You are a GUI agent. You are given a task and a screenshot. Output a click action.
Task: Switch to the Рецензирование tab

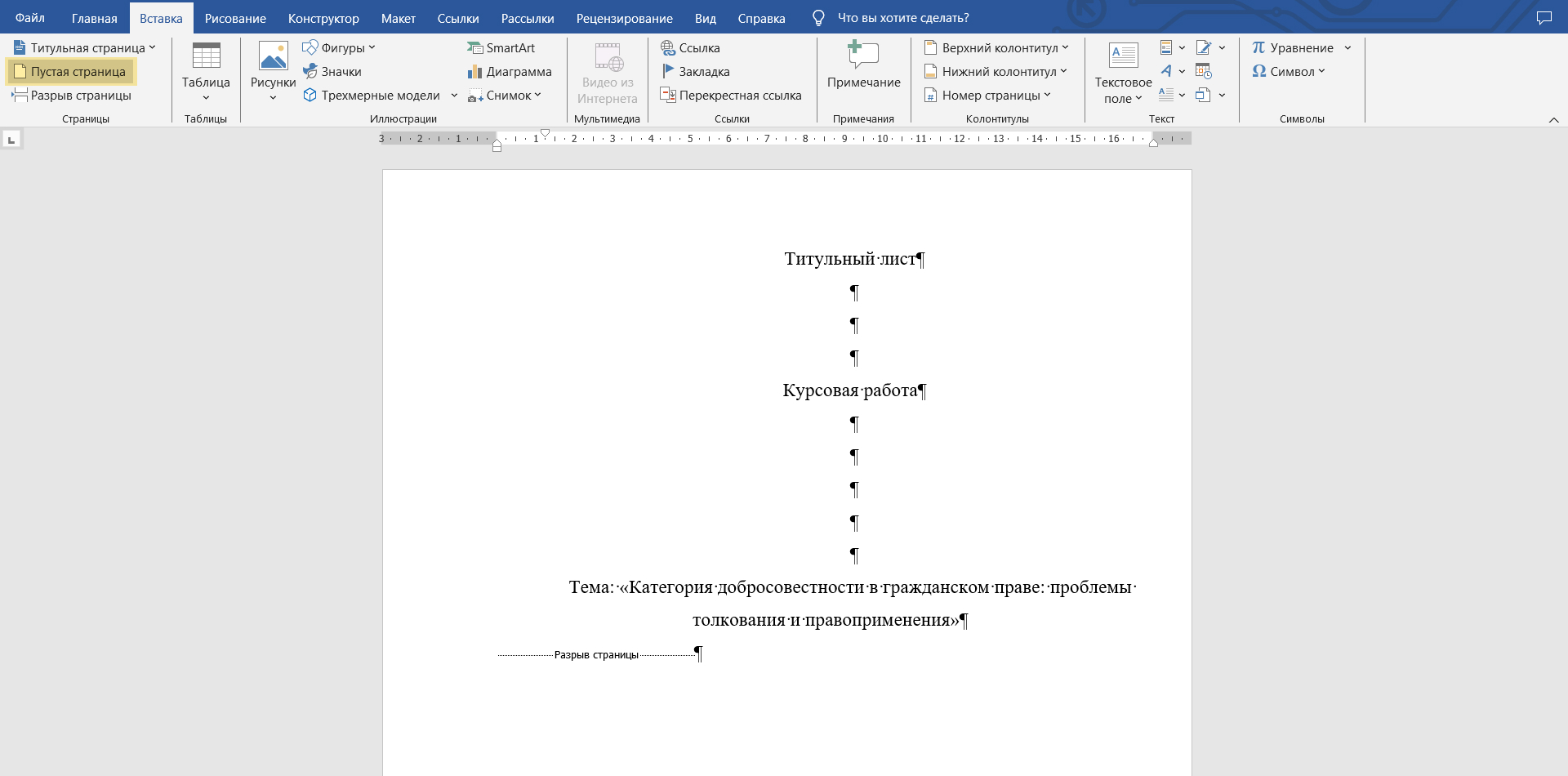(x=625, y=17)
